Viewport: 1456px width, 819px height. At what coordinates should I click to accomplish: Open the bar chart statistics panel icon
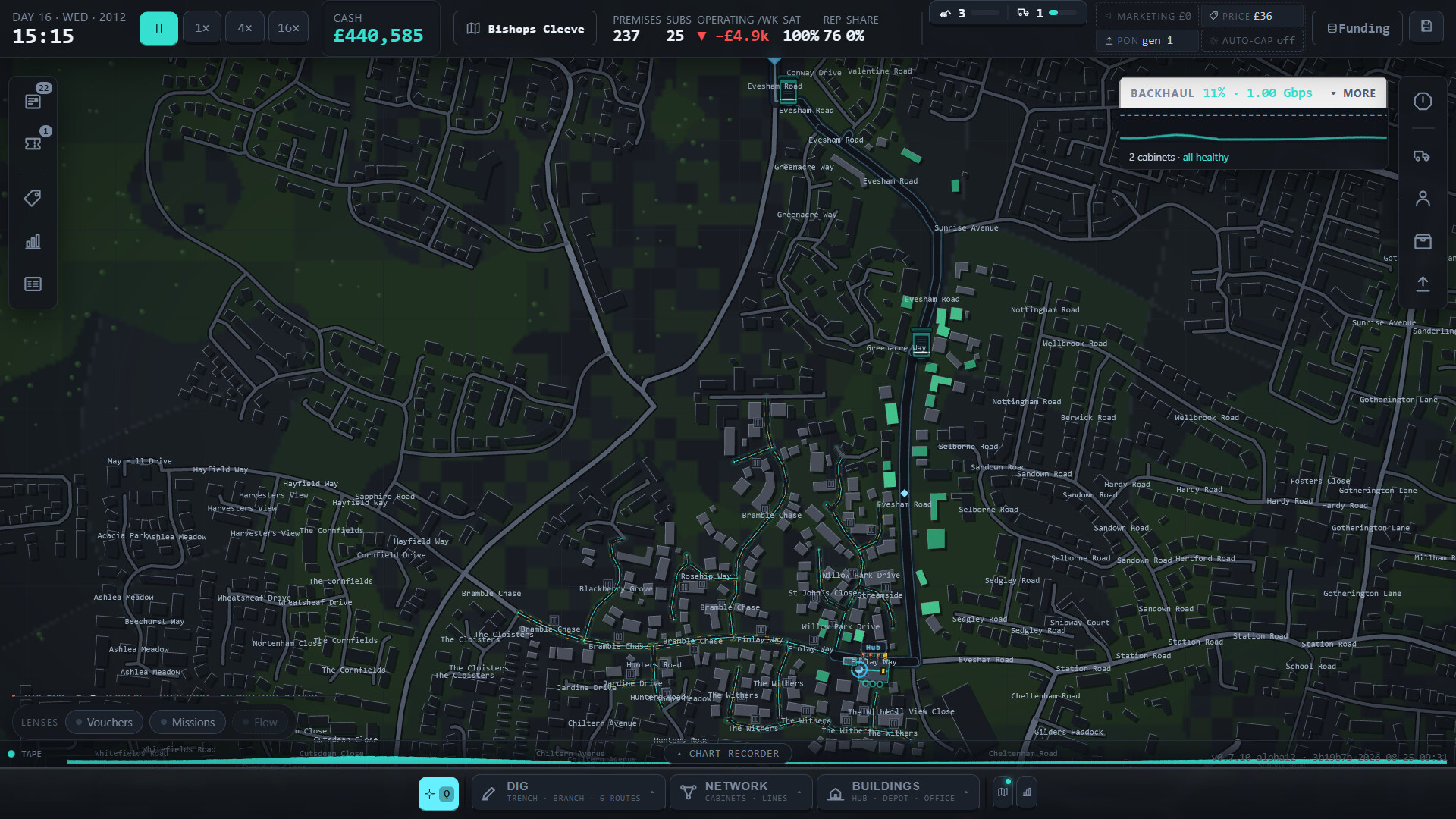coord(33,241)
